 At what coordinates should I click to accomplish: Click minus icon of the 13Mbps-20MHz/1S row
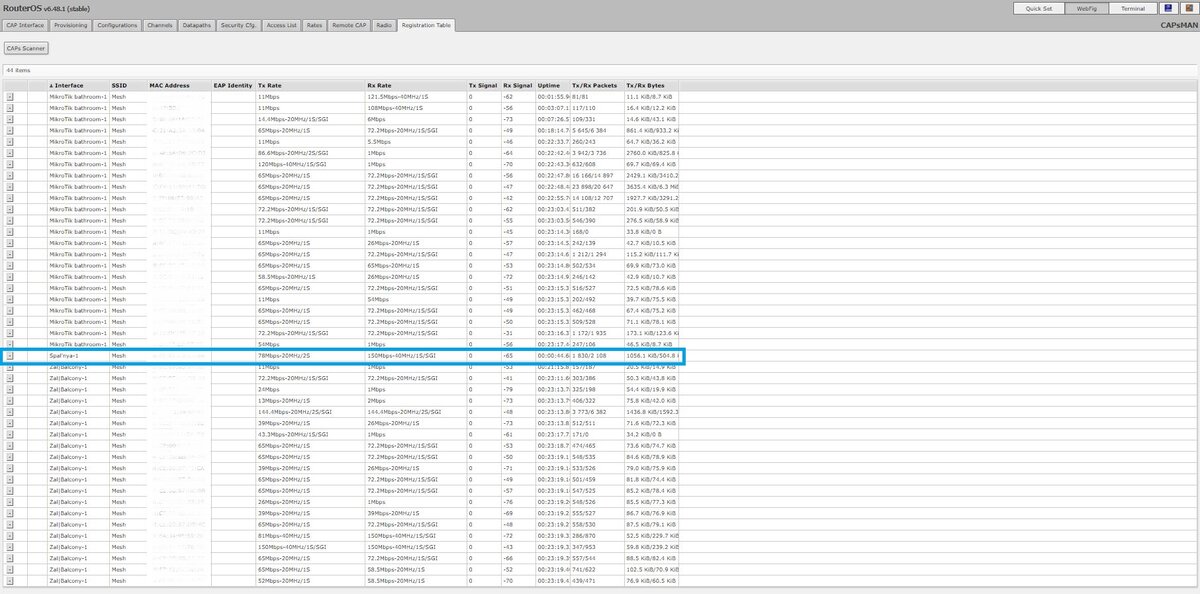tap(10, 400)
